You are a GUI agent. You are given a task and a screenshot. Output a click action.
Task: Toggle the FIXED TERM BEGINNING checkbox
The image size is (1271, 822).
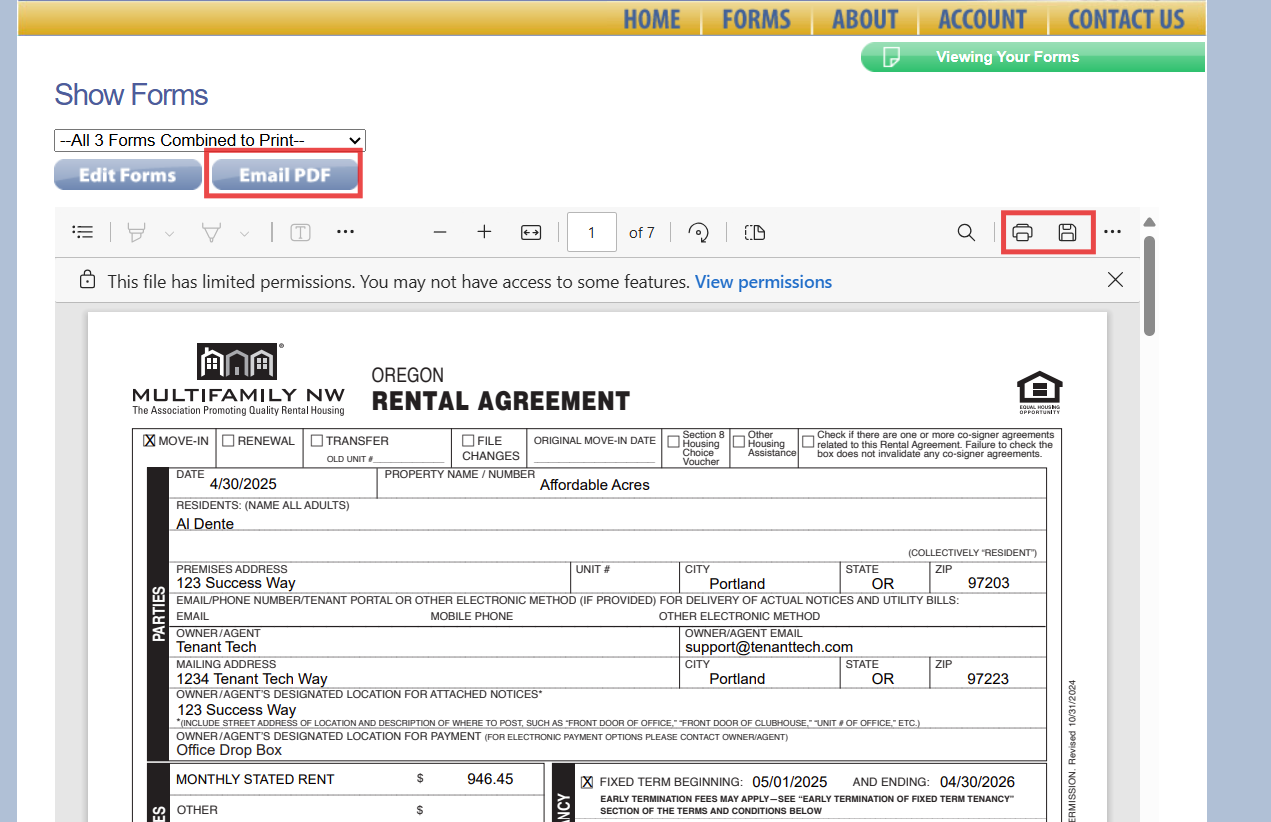coord(587,782)
